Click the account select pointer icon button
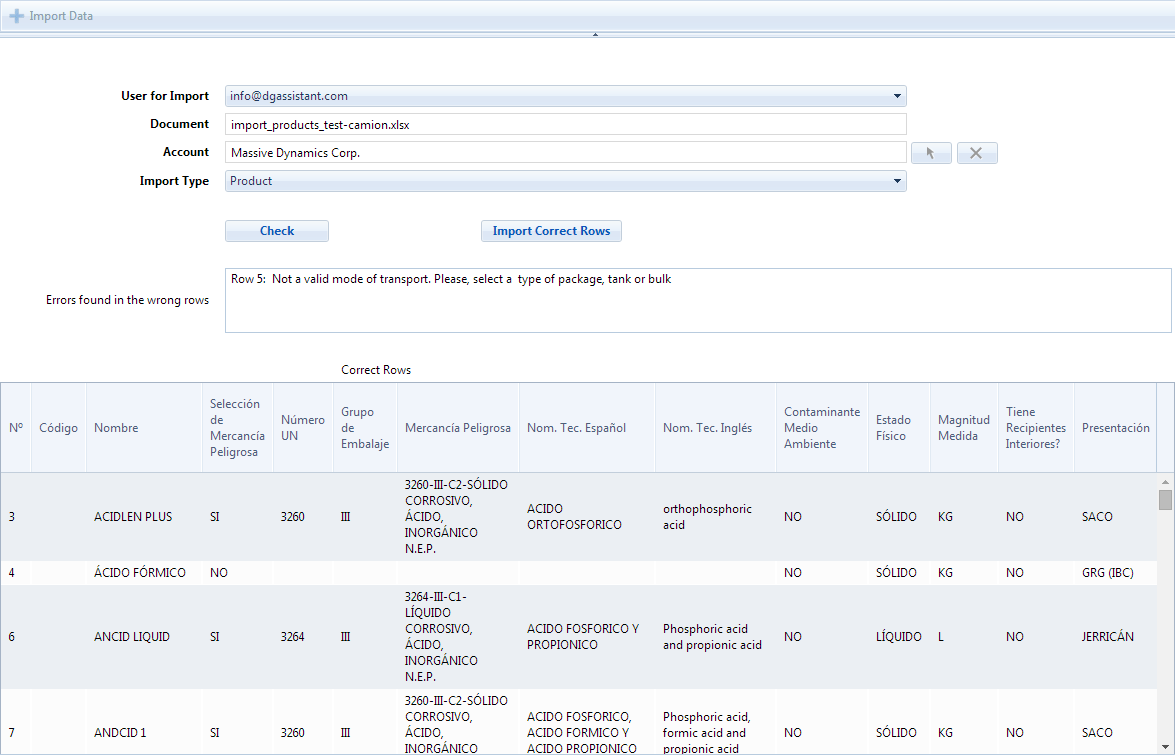This screenshot has width=1175, height=755. point(931,153)
